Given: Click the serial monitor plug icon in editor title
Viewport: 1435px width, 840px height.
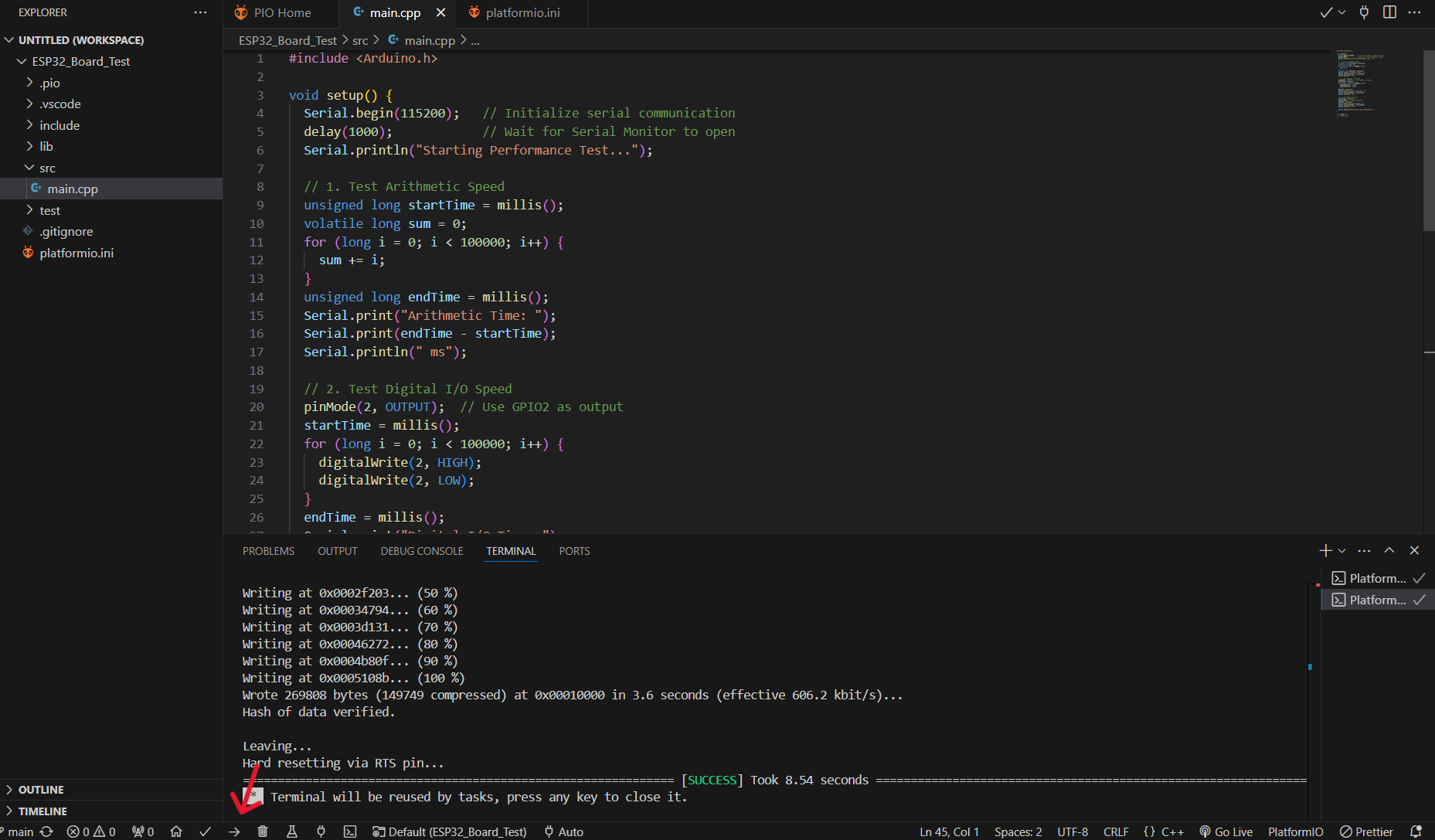Looking at the screenshot, I should [x=1364, y=12].
